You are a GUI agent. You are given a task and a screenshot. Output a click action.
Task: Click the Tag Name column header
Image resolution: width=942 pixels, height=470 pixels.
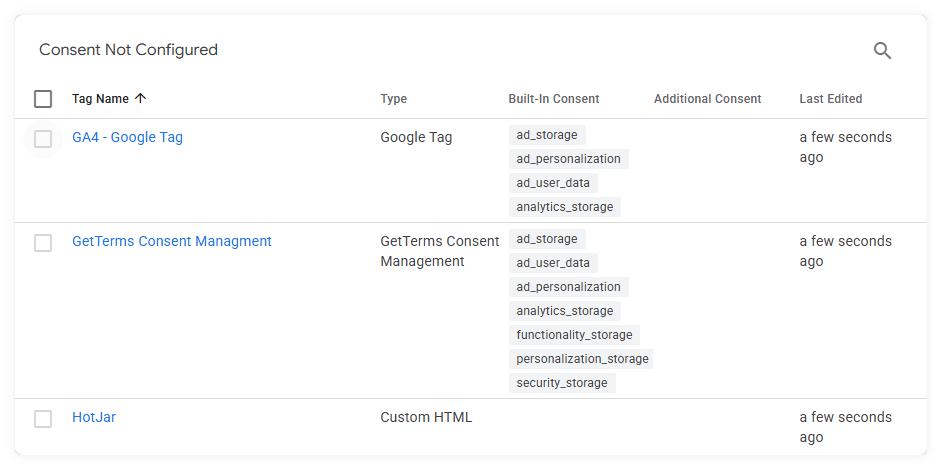click(100, 99)
